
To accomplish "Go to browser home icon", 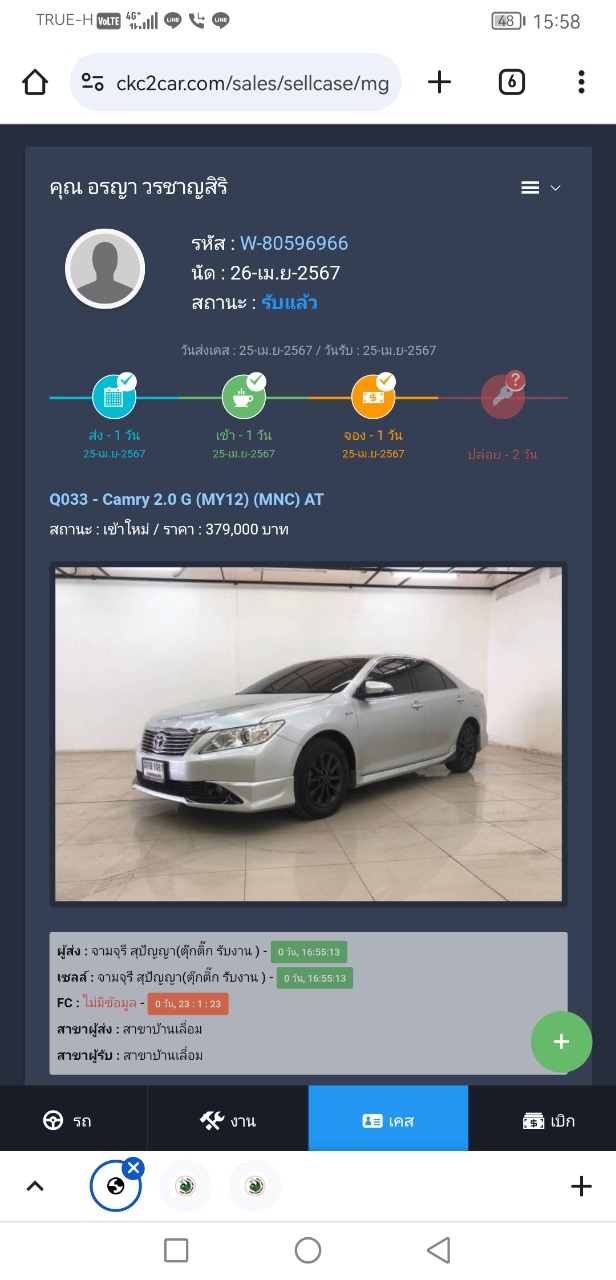I will (x=35, y=82).
